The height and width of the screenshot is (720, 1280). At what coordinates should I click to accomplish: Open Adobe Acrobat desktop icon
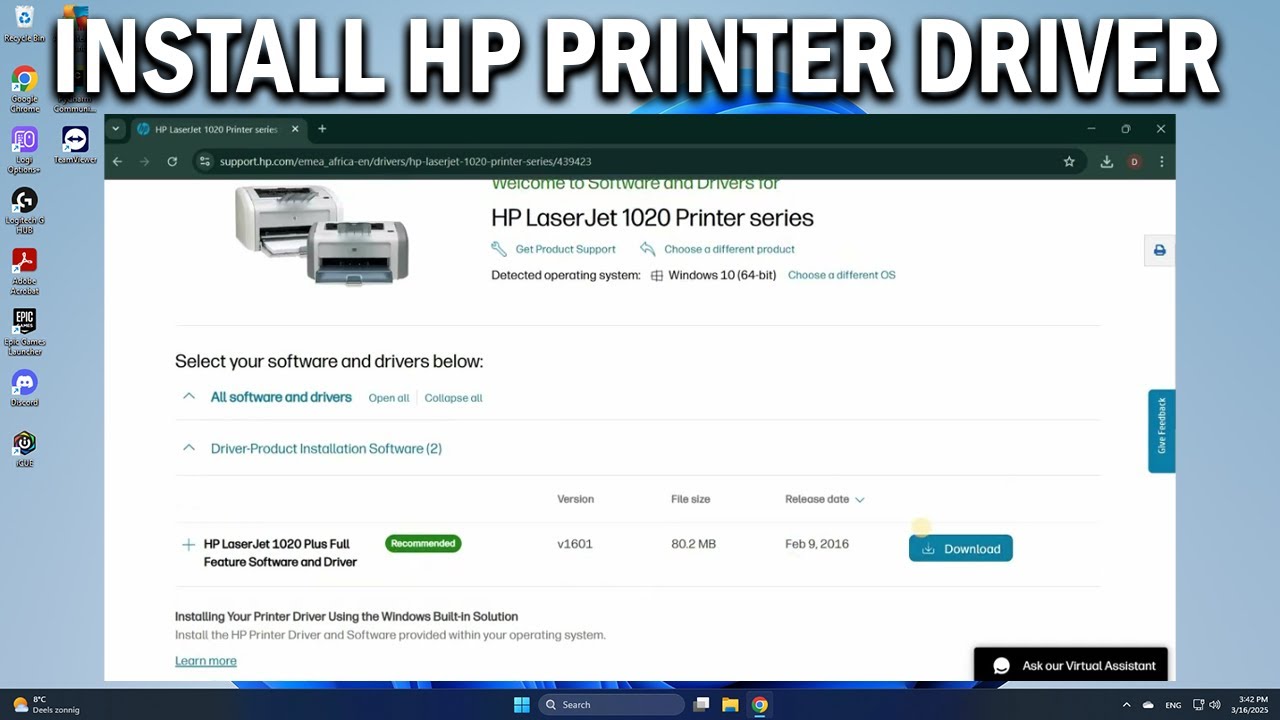(24, 271)
